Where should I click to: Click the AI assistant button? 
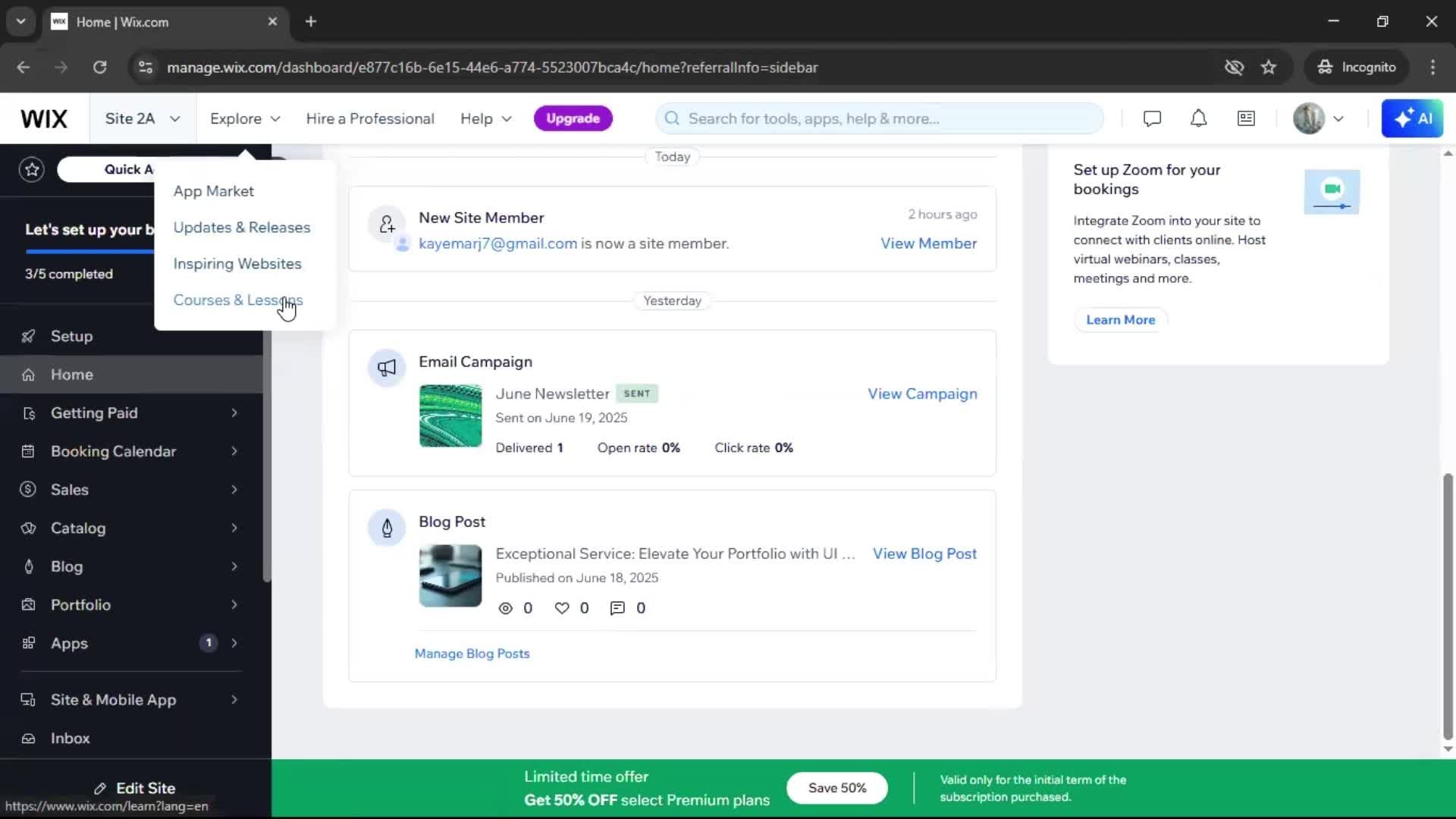coord(1412,119)
